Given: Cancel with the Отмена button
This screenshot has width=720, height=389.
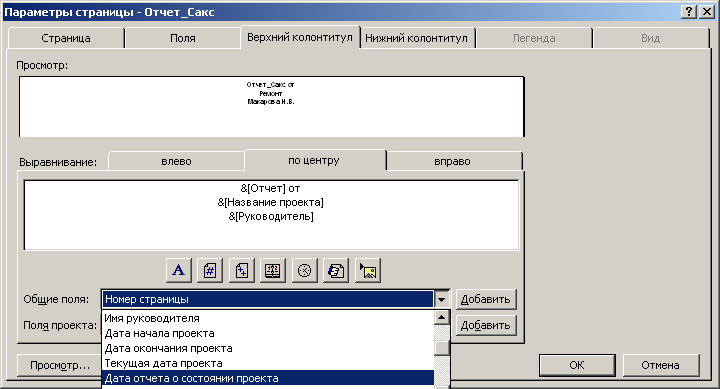Looking at the screenshot, I should [x=661, y=365].
